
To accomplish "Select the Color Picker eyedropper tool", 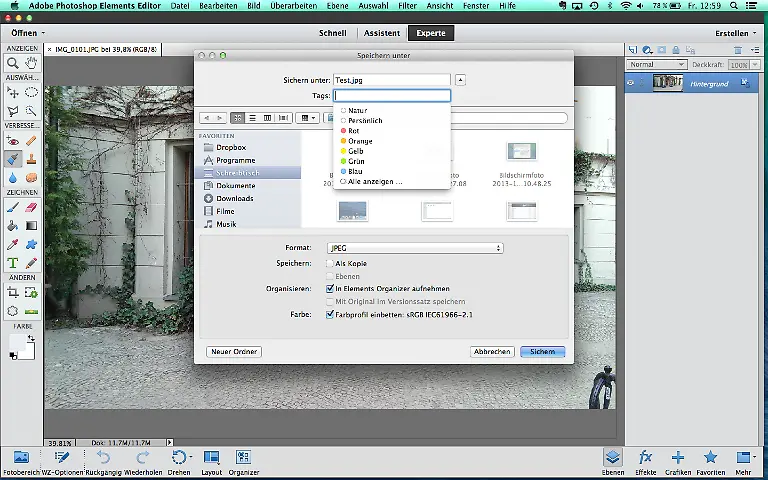I will click(x=13, y=244).
